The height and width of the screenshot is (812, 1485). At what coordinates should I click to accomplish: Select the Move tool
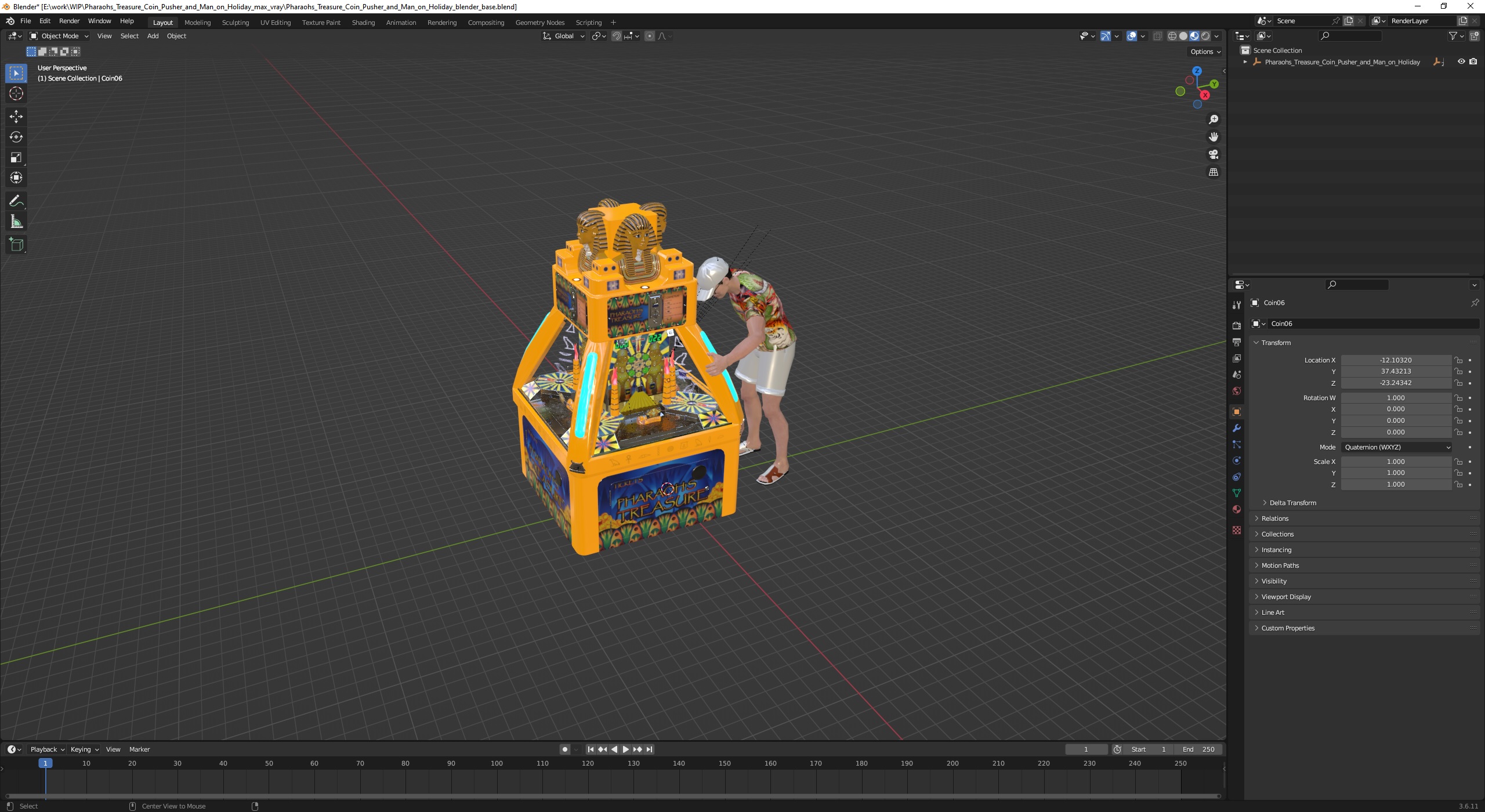click(16, 117)
